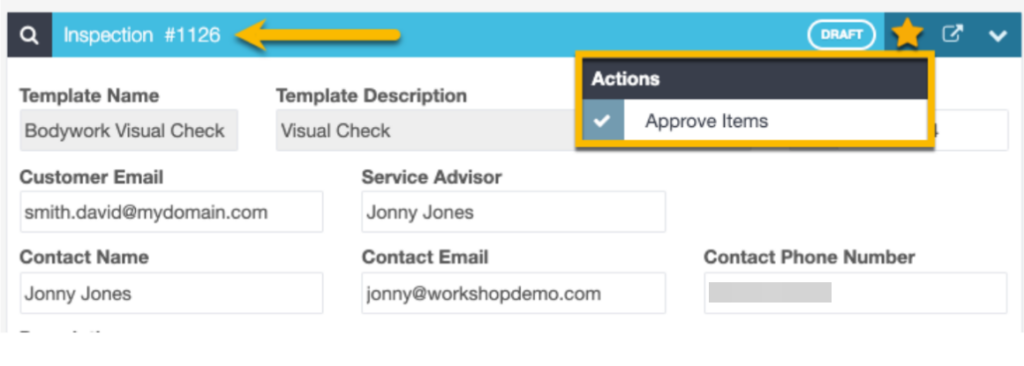
Task: Click the Service Advisor label
Action: [432, 176]
